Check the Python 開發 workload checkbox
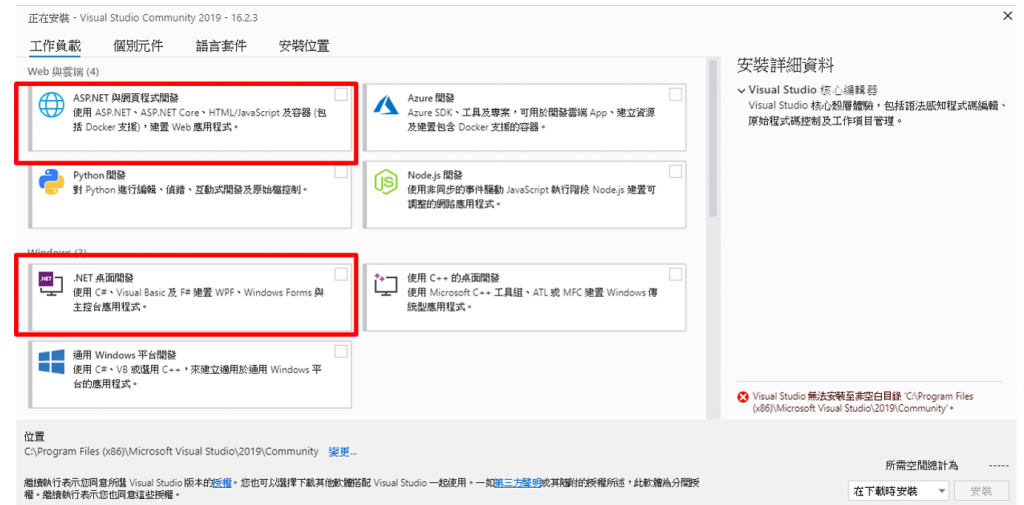 (x=341, y=172)
